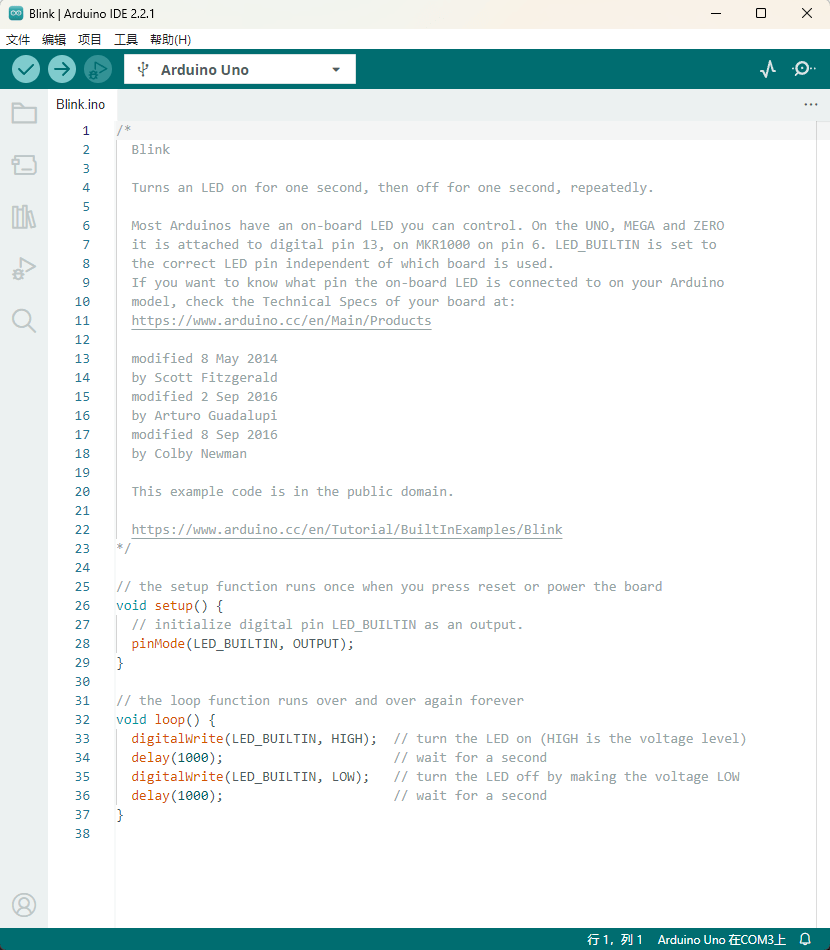This screenshot has height=950, width=830.
Task: Click the delay(1000); on line 34
Action: [x=177, y=758]
